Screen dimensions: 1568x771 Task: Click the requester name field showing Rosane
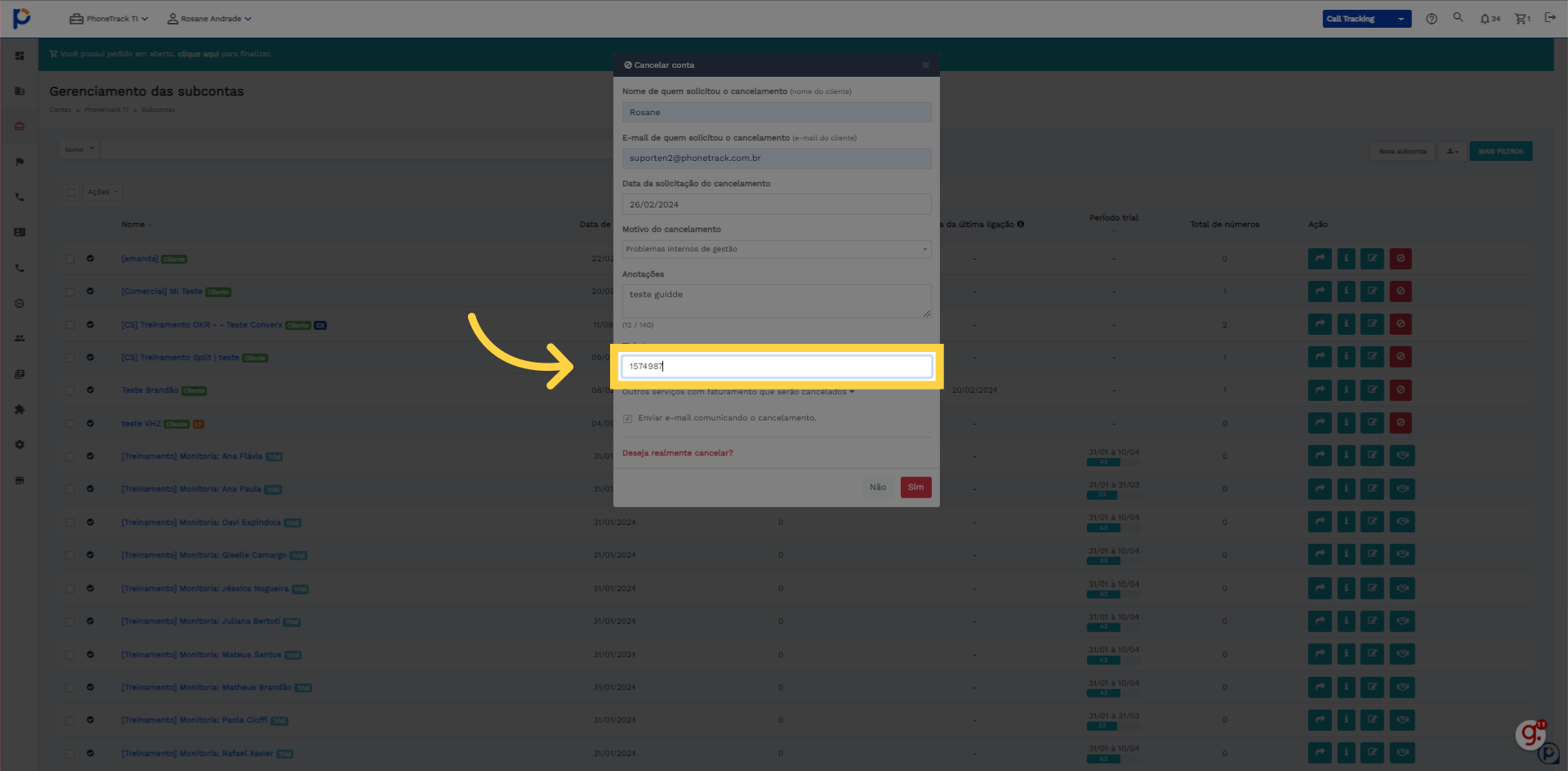coord(777,112)
